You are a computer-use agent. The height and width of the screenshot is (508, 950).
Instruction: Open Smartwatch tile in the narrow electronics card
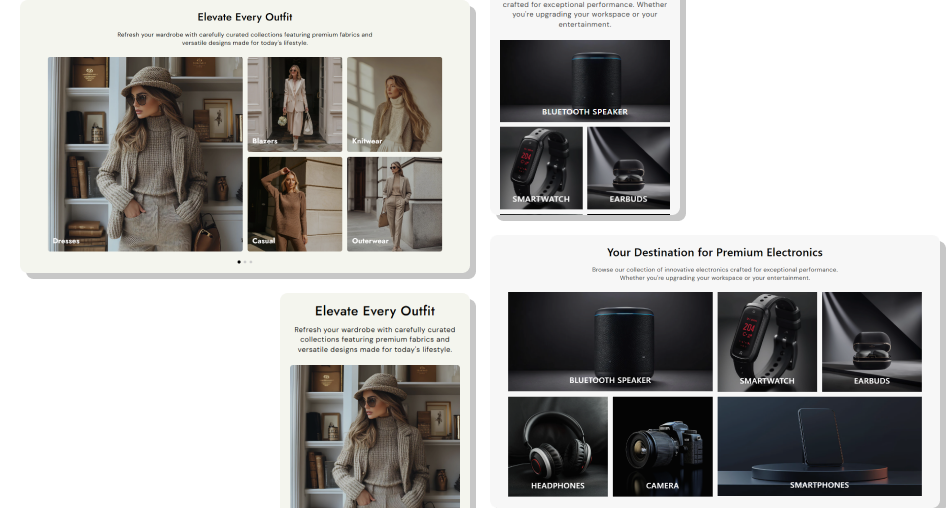(541, 168)
